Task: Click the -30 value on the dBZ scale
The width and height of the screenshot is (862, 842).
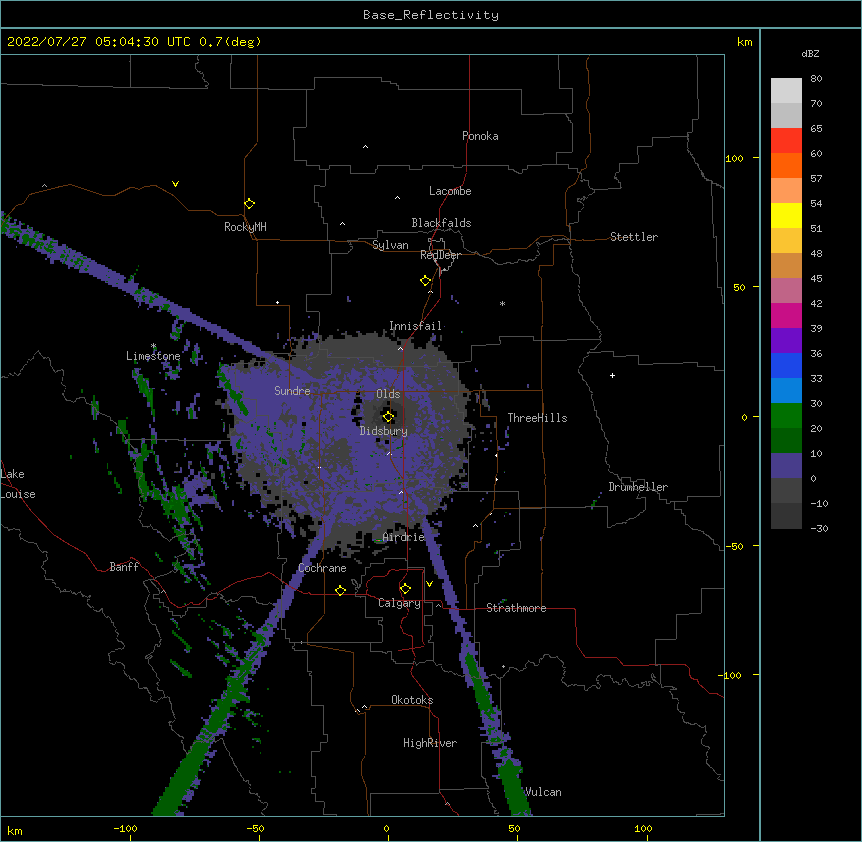Action: tap(819, 528)
